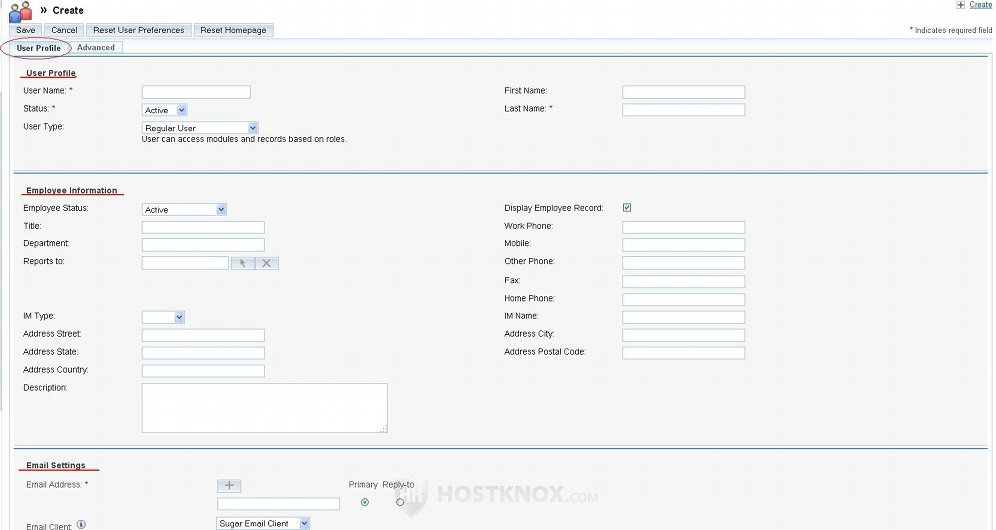
Task: Select the Reply-to email radio button
Action: pyautogui.click(x=400, y=502)
